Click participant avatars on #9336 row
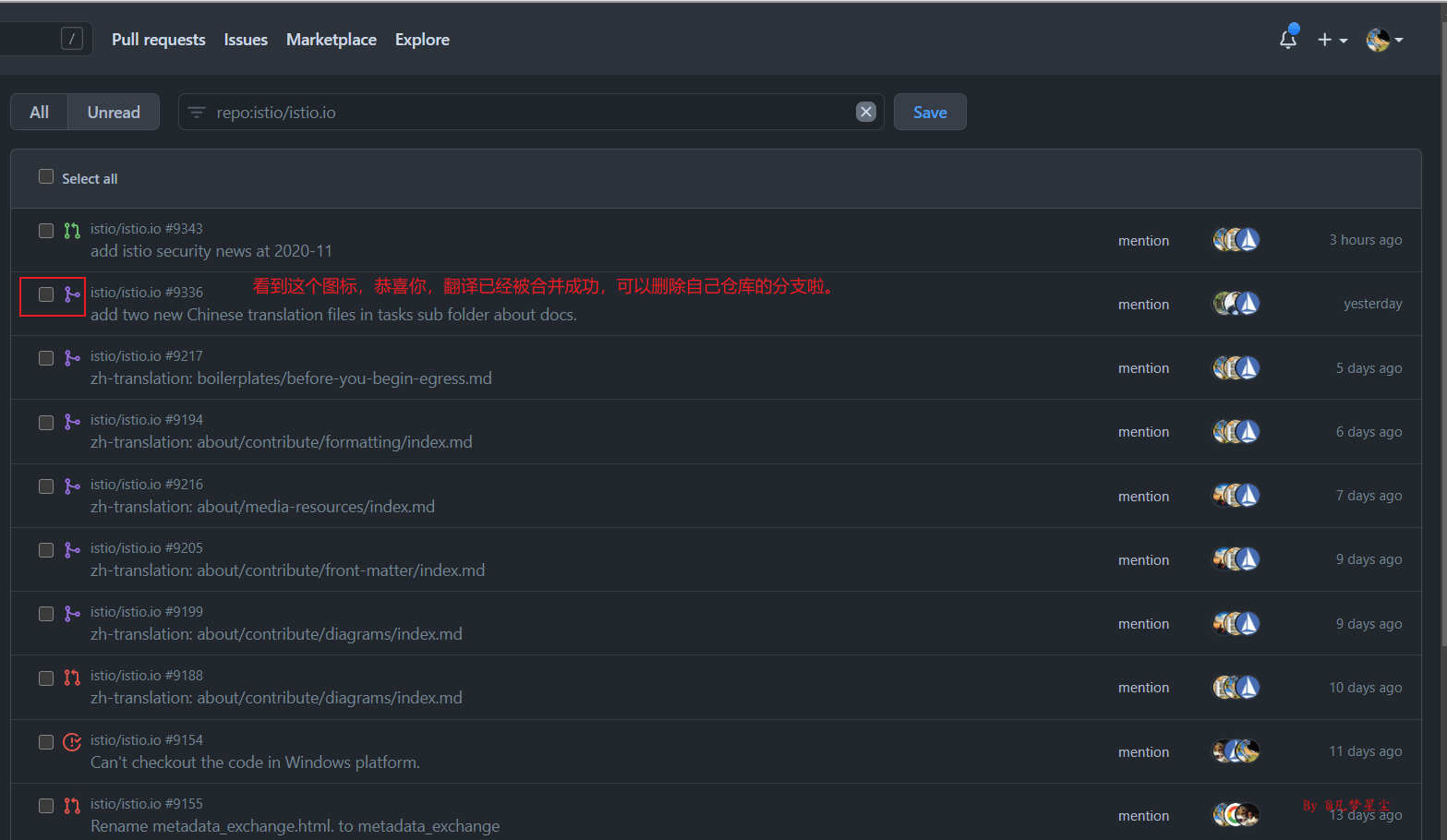 (x=1236, y=304)
